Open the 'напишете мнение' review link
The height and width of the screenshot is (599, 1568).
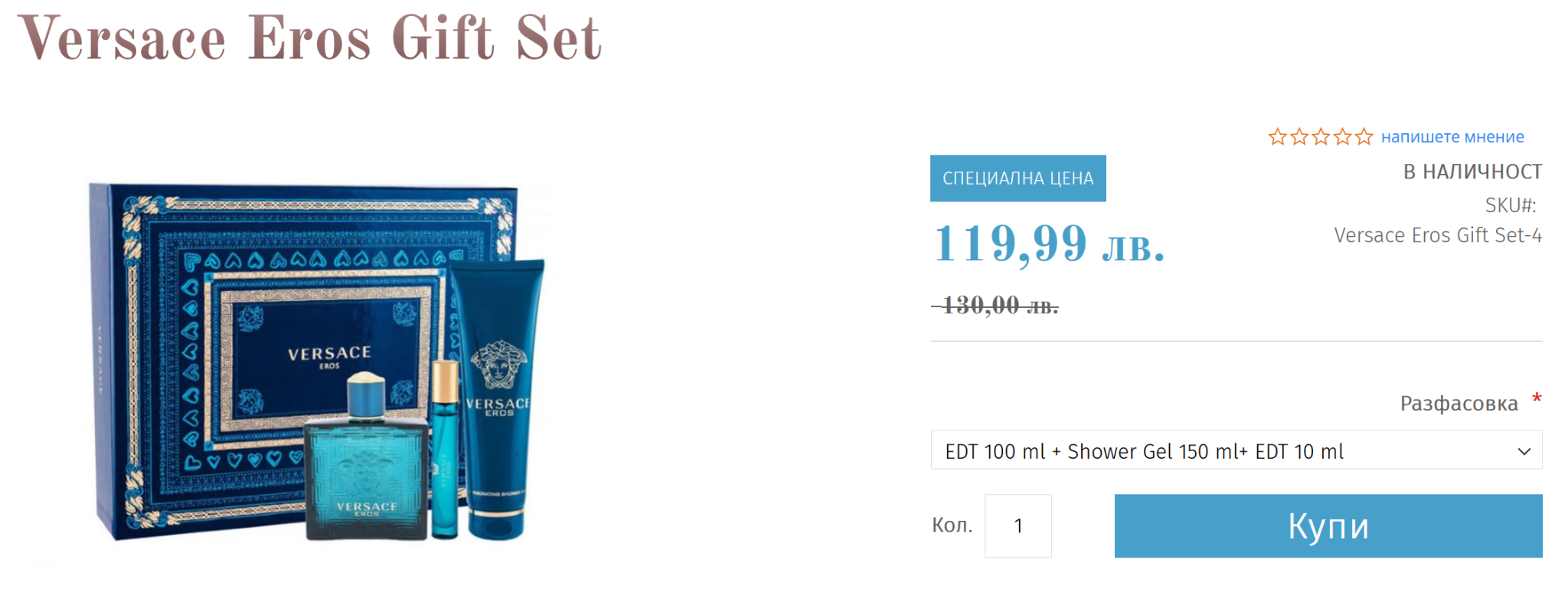(x=1452, y=137)
